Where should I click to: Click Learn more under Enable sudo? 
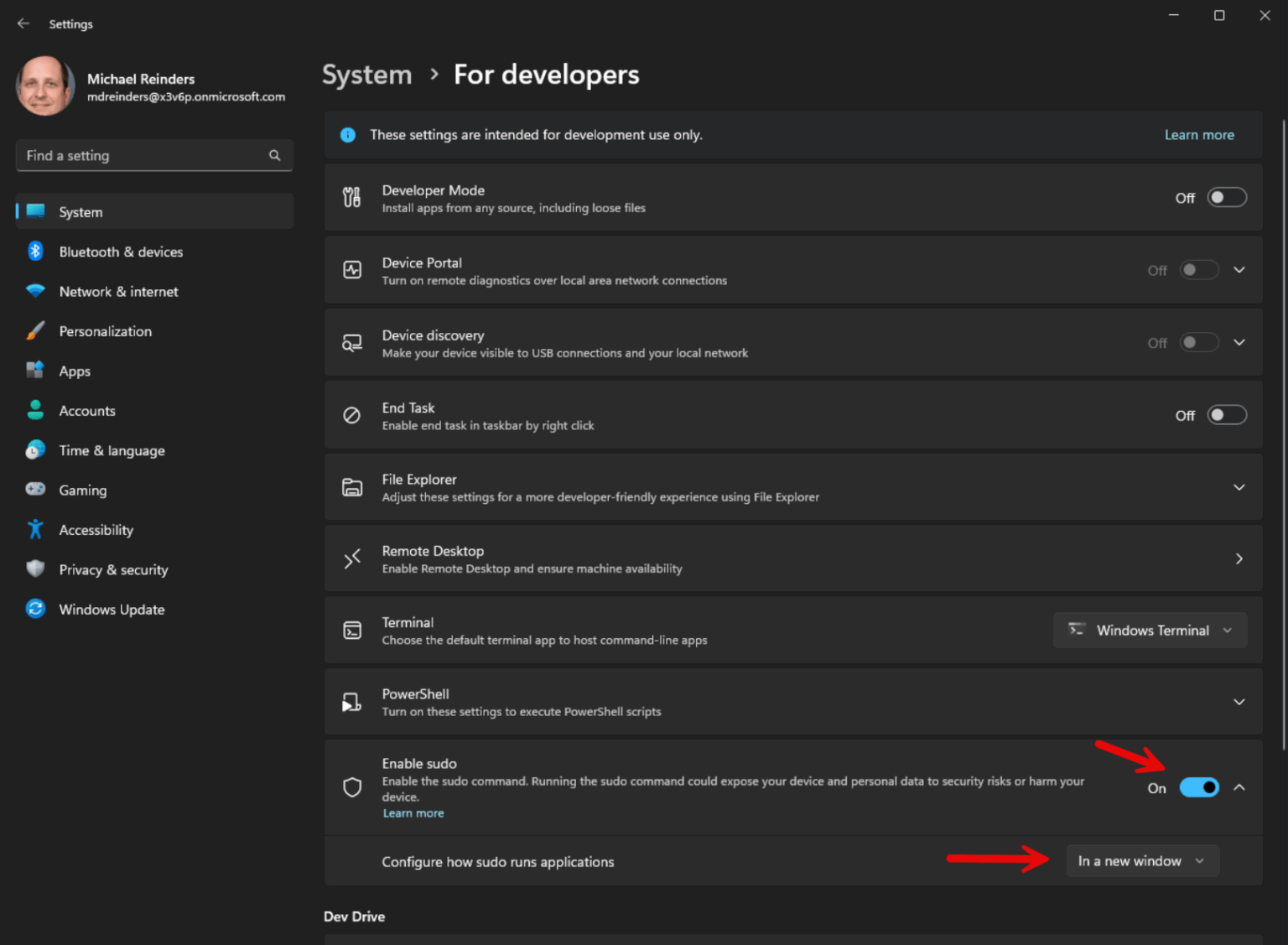[413, 813]
